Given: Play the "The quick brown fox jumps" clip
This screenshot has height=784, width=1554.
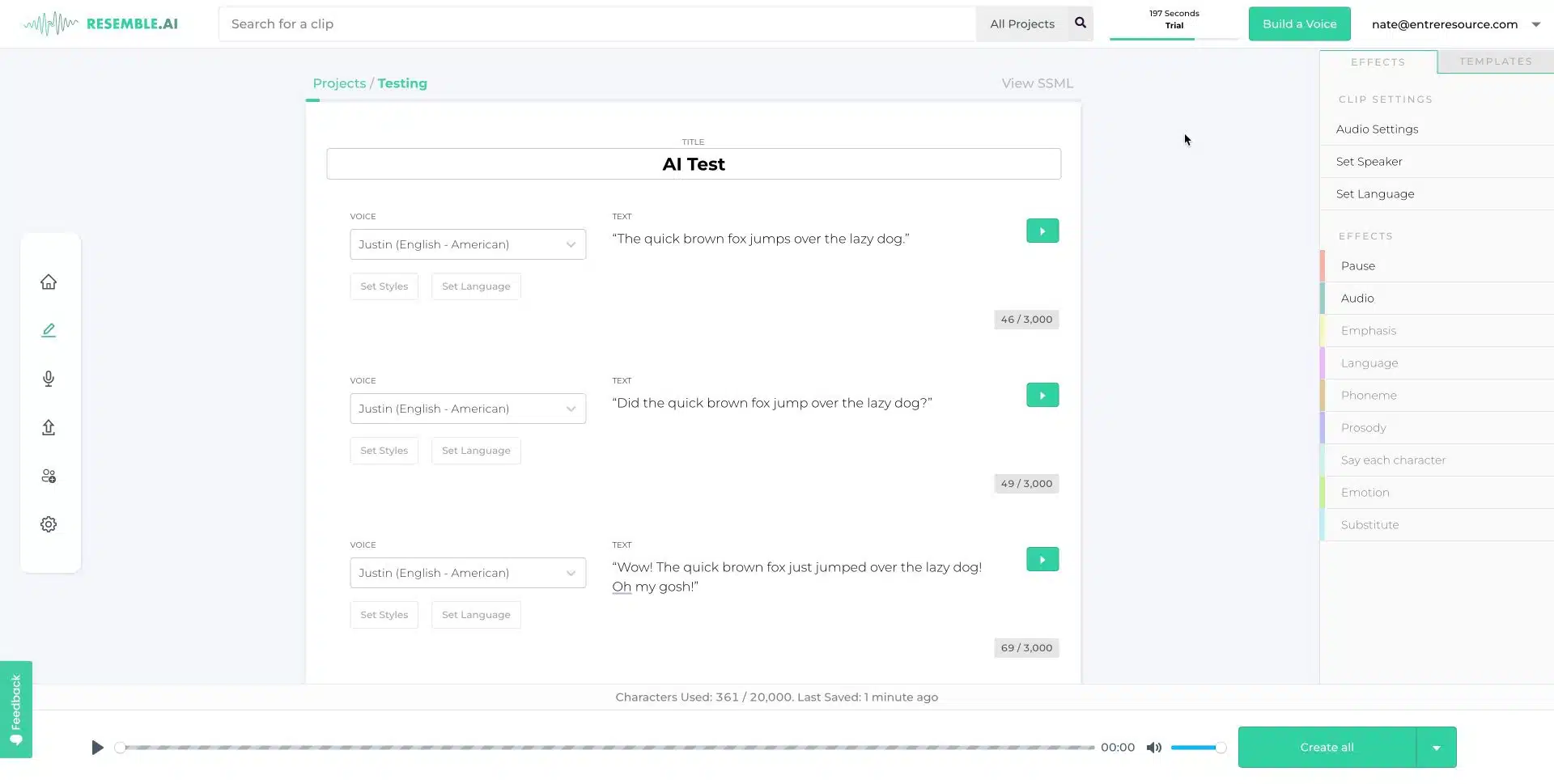Looking at the screenshot, I should coord(1042,231).
